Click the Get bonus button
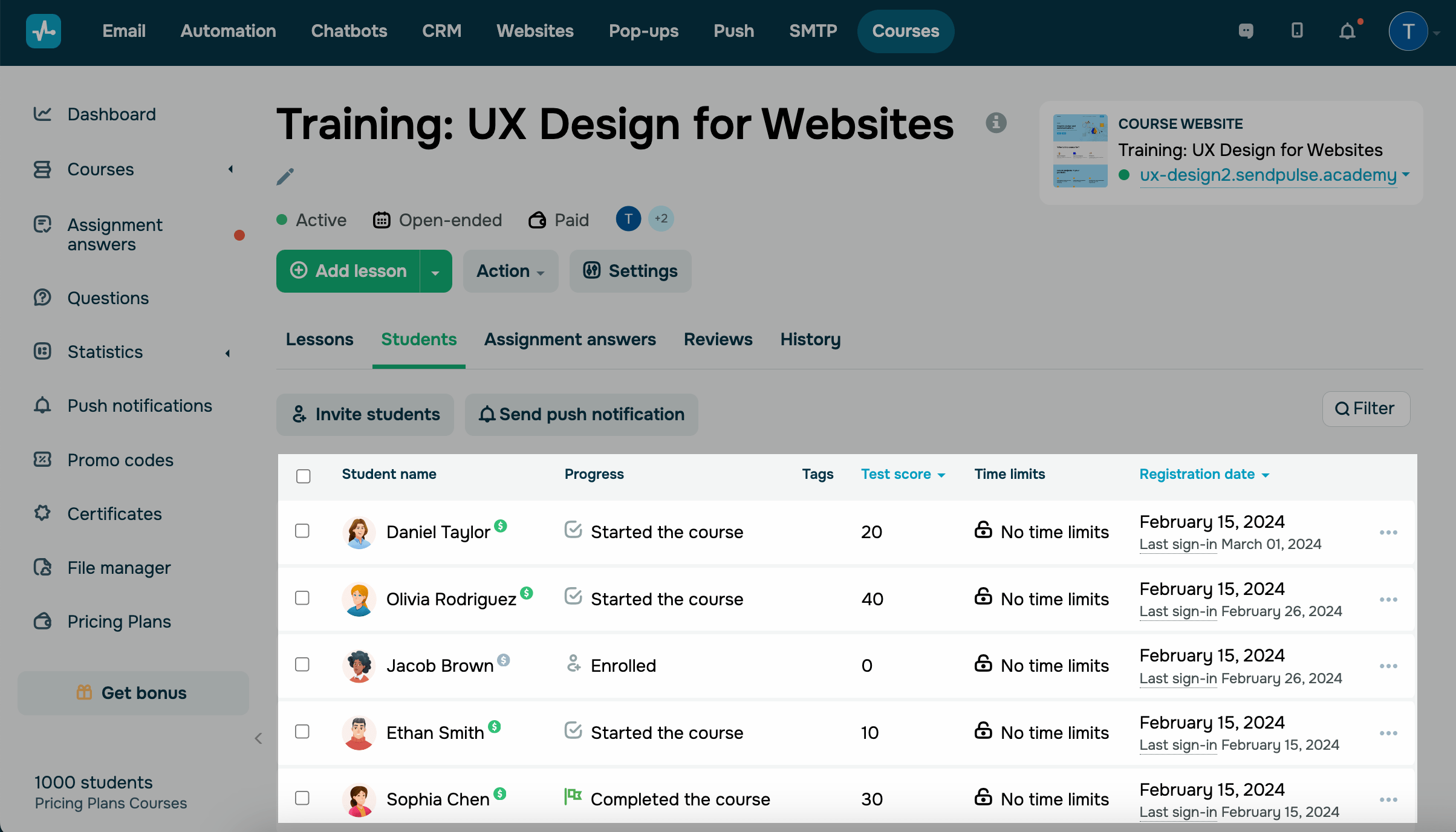This screenshot has height=832, width=1456. (133, 693)
